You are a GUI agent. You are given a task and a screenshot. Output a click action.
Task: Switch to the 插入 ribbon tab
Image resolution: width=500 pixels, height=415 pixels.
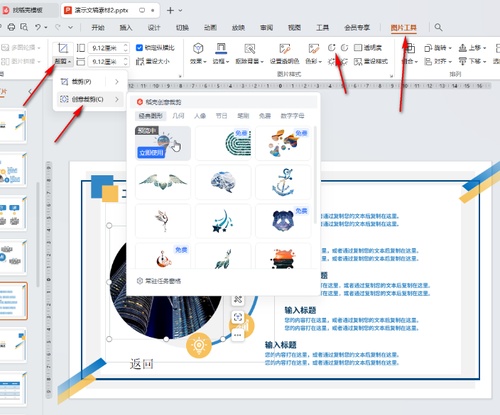point(126,28)
